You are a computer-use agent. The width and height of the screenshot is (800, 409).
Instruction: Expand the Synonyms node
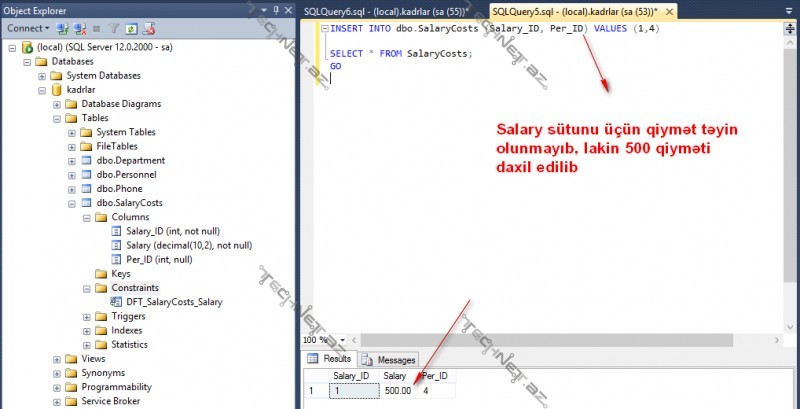[x=57, y=373]
